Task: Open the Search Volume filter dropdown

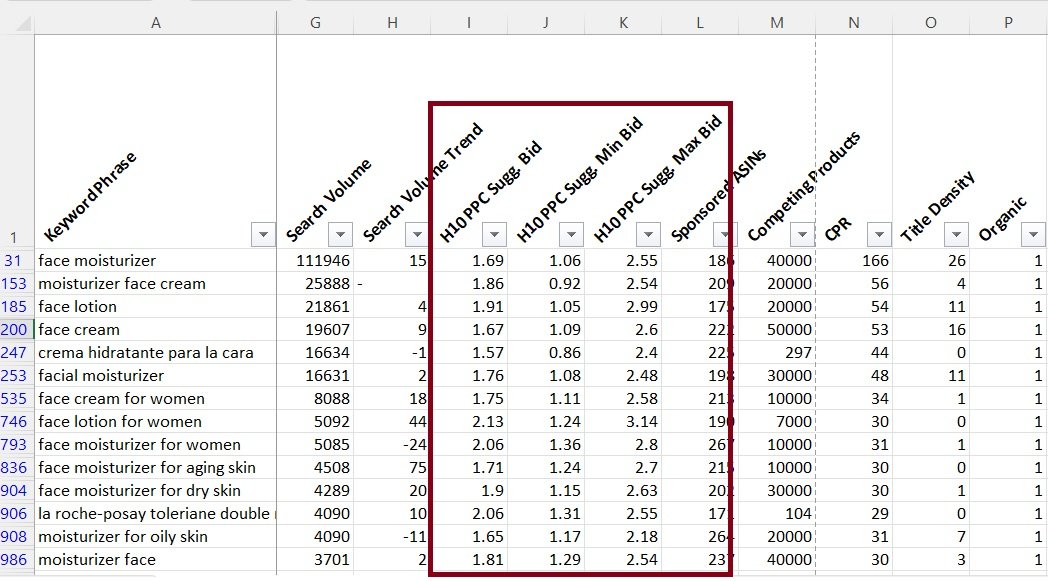Action: pyautogui.click(x=339, y=234)
